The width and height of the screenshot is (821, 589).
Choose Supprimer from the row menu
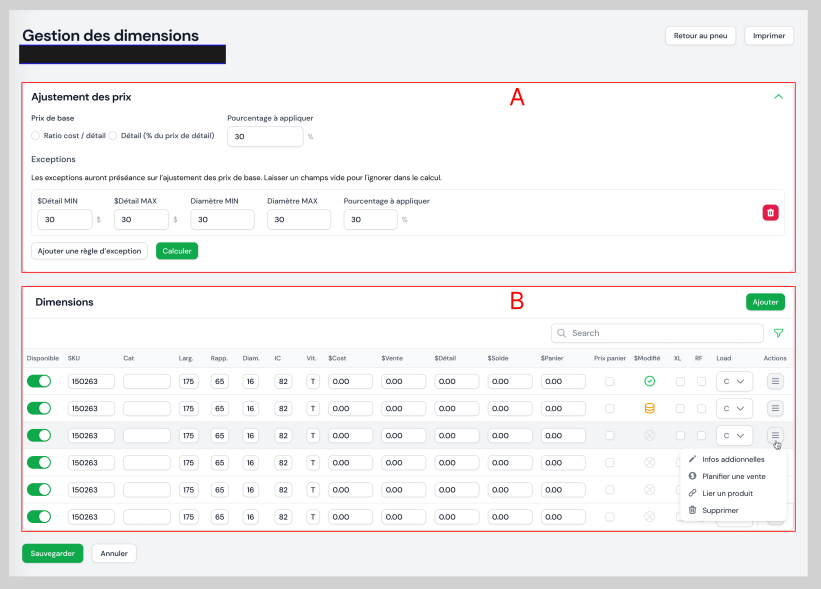[733, 510]
